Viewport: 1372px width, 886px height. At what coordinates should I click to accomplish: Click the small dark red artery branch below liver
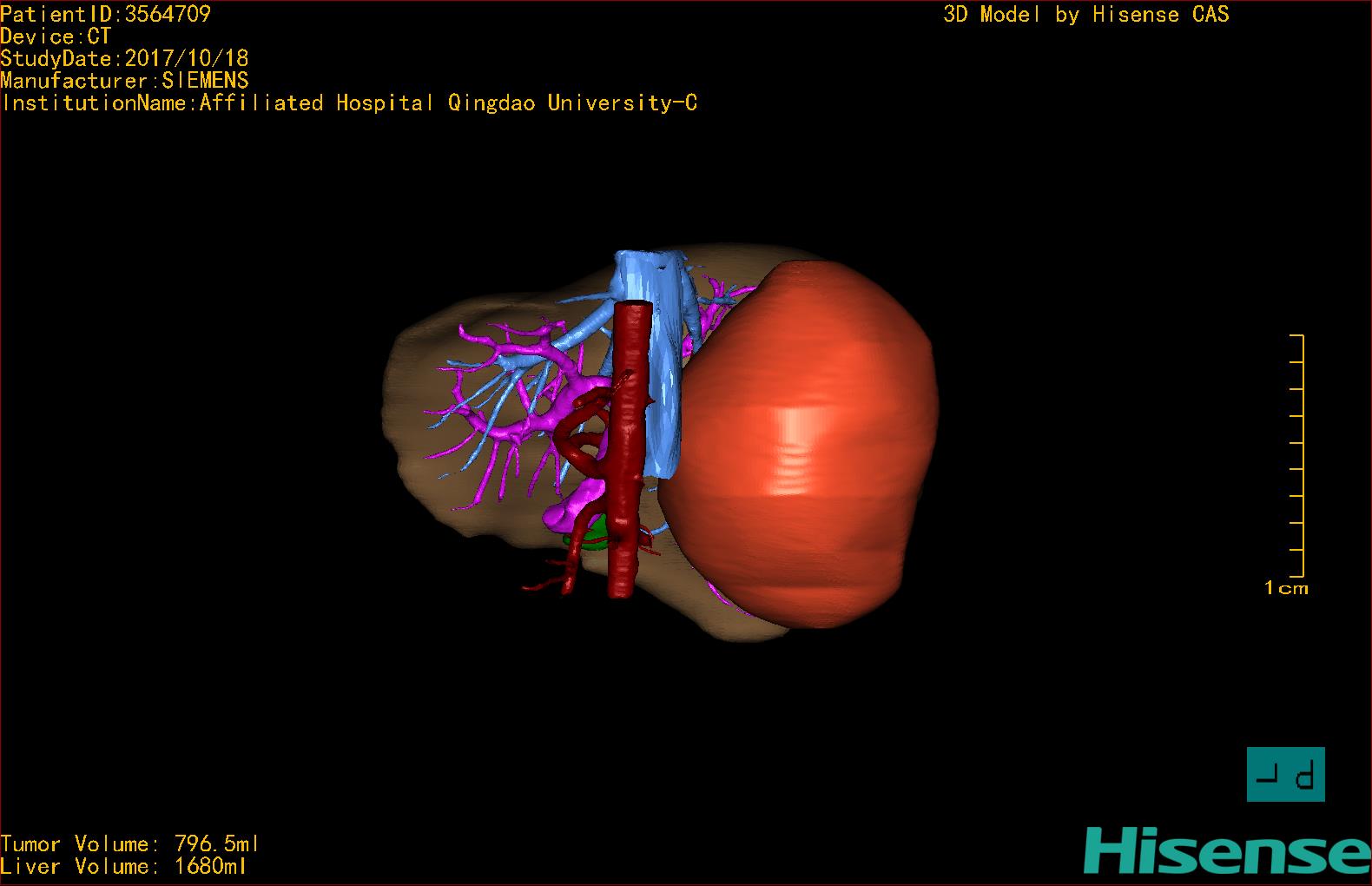pyautogui.click(x=549, y=581)
